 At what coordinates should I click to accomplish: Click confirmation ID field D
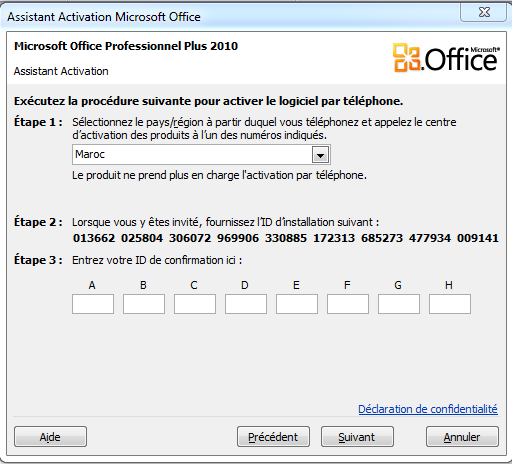246,304
